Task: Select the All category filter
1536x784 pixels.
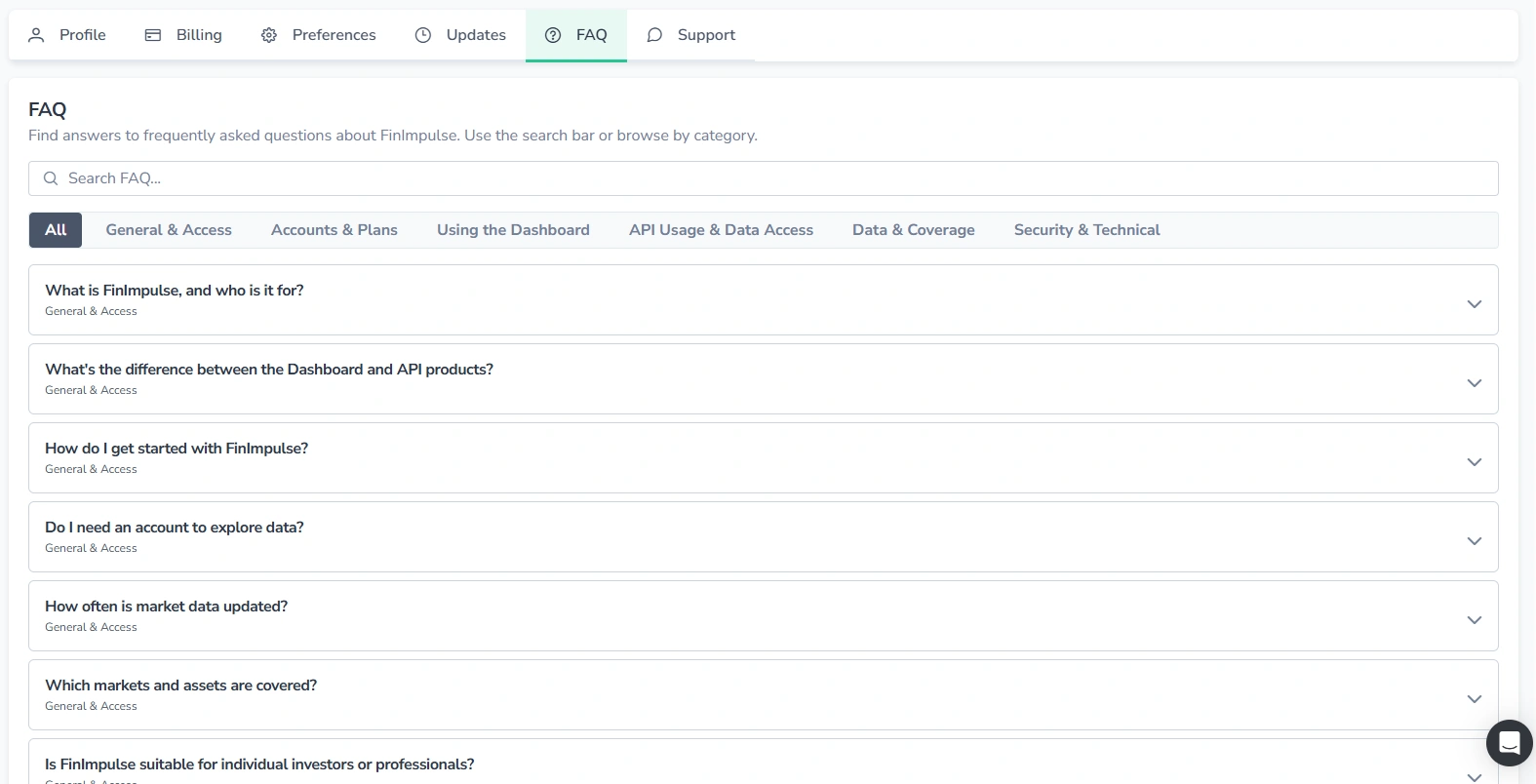Action: tap(56, 230)
